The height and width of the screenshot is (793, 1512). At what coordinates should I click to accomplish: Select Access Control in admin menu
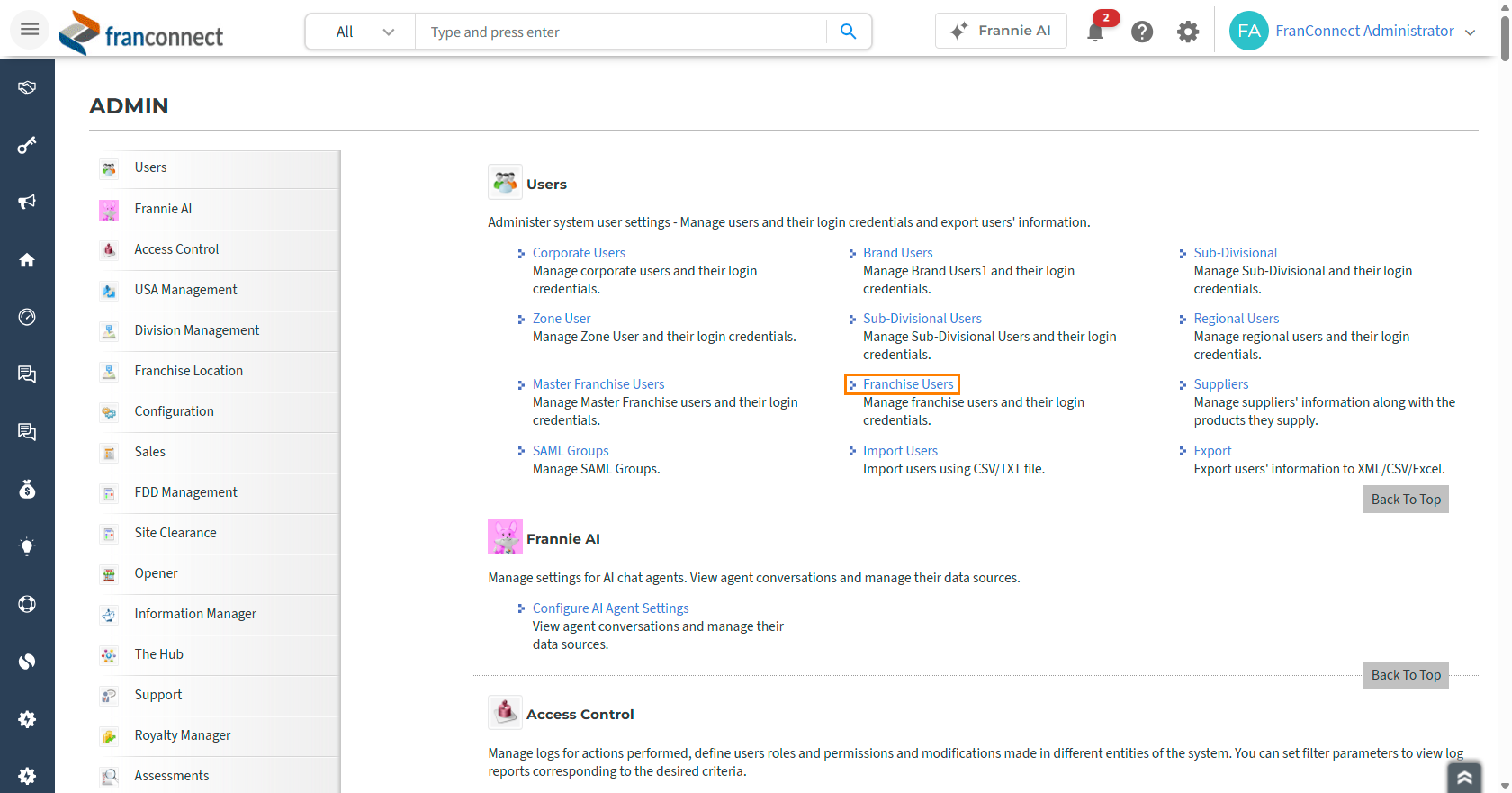176,249
